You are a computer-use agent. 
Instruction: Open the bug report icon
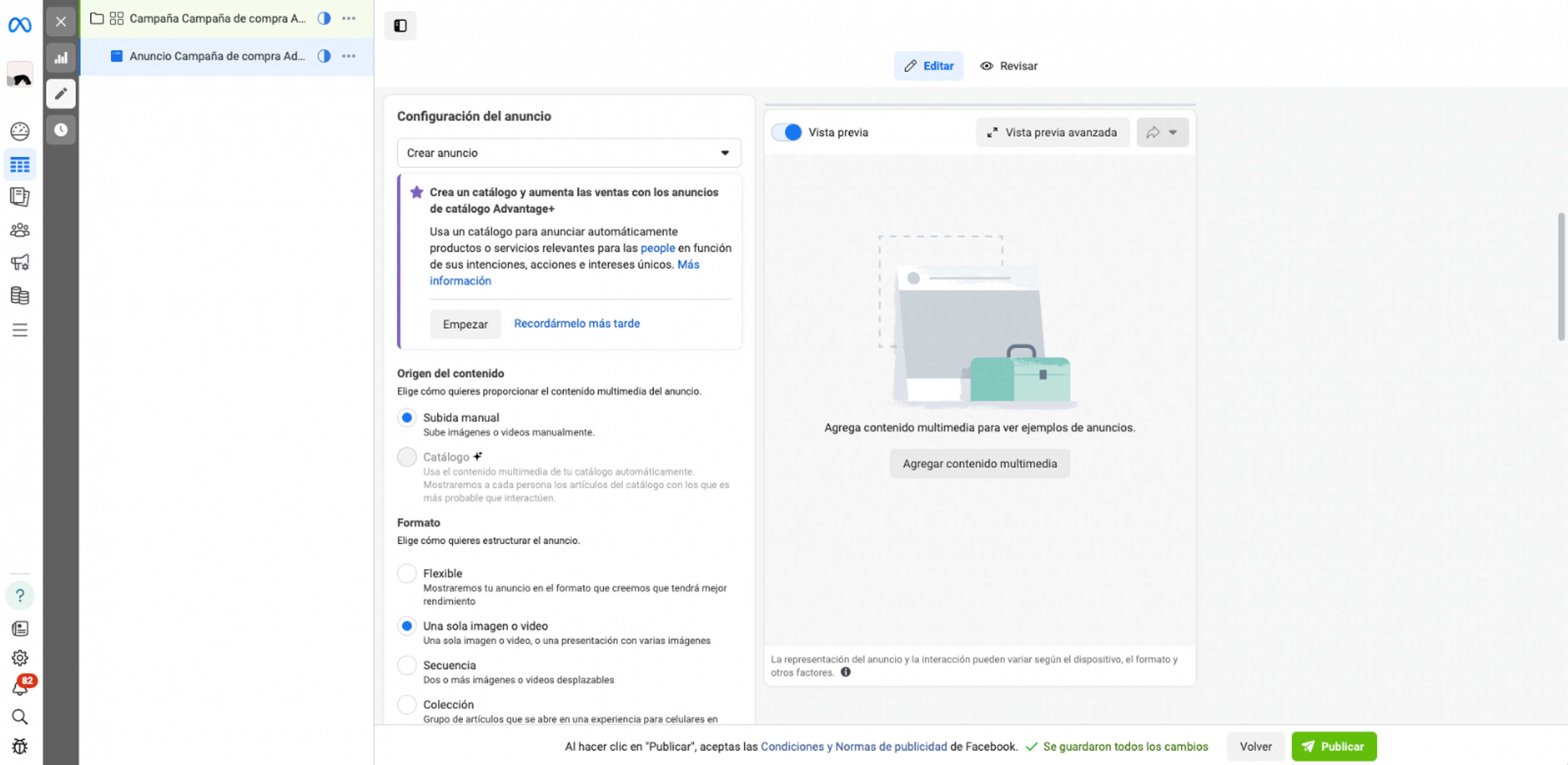click(20, 747)
